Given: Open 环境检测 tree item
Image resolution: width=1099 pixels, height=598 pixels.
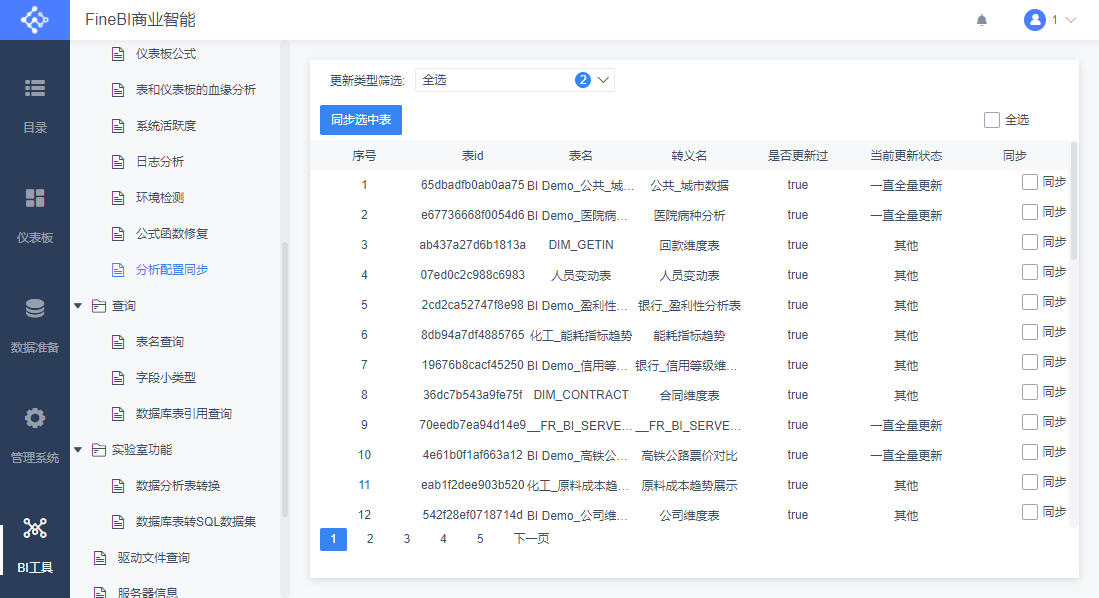Looking at the screenshot, I should point(160,198).
